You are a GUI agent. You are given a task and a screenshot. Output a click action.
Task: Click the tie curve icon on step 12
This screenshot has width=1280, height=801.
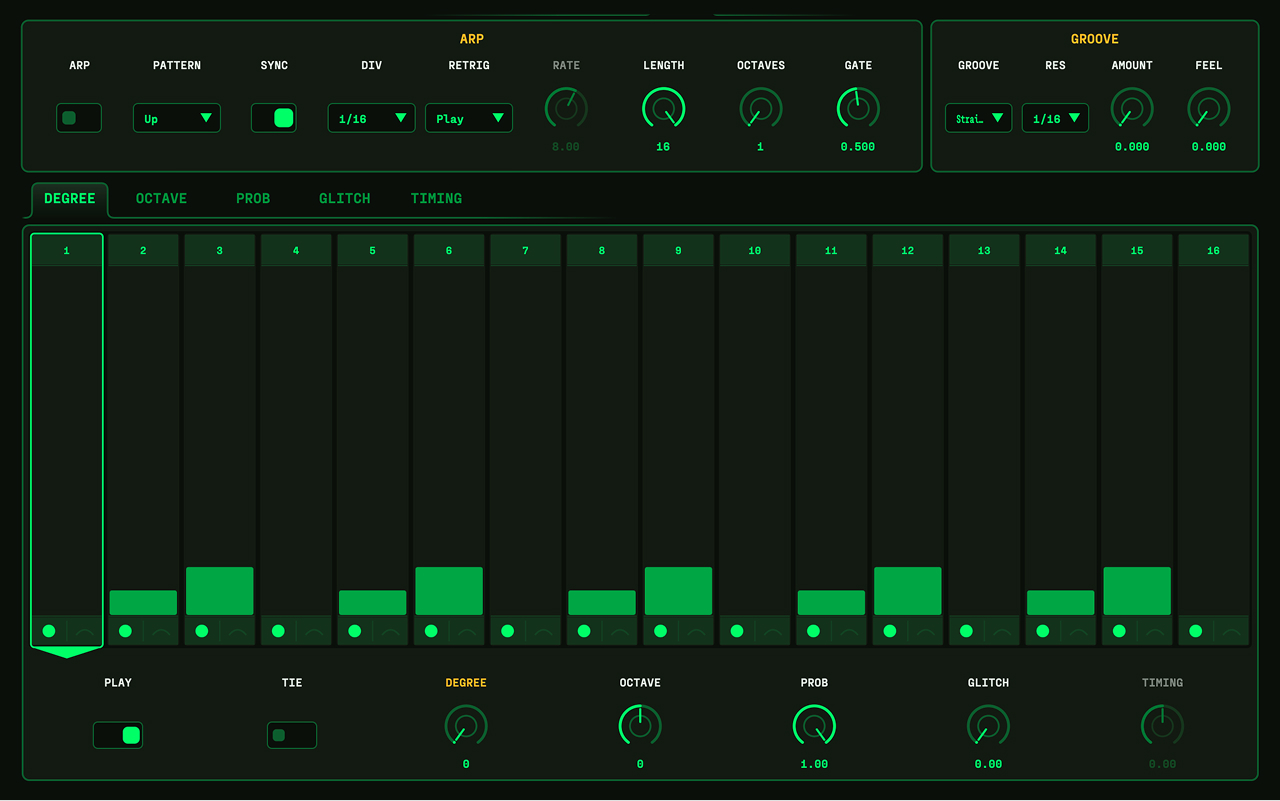(926, 631)
